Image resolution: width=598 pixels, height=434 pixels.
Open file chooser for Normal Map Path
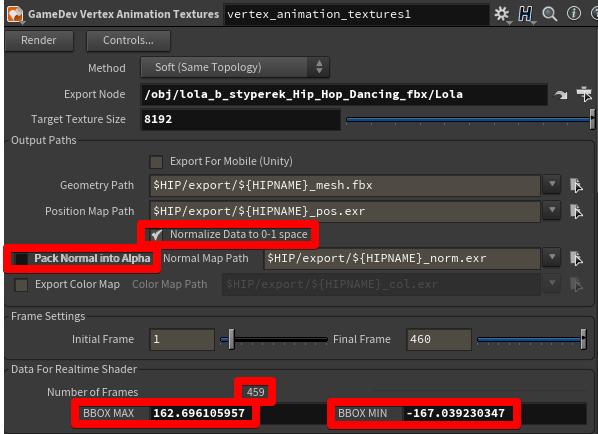pyautogui.click(x=576, y=259)
